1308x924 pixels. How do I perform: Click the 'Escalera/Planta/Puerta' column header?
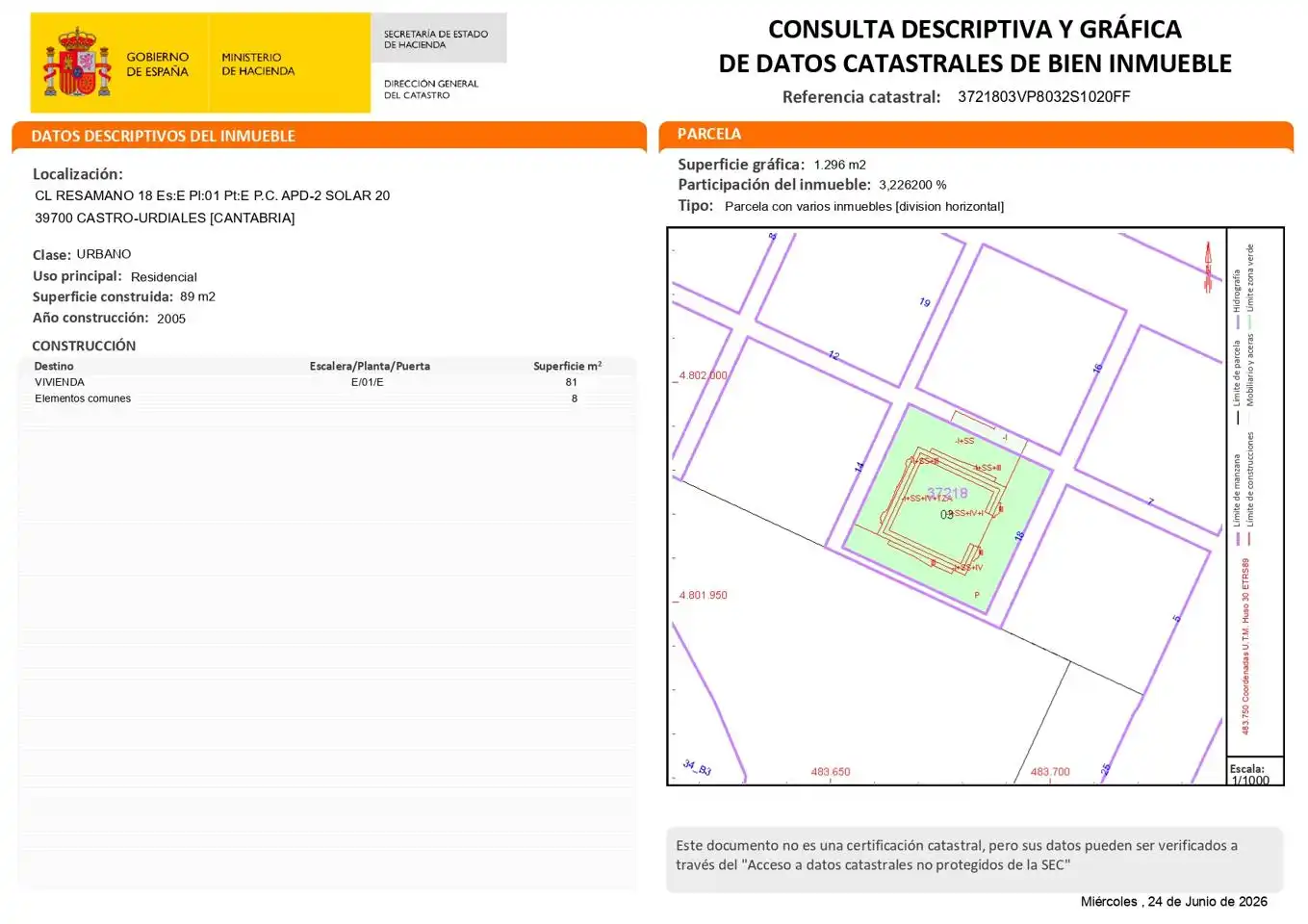370,366
